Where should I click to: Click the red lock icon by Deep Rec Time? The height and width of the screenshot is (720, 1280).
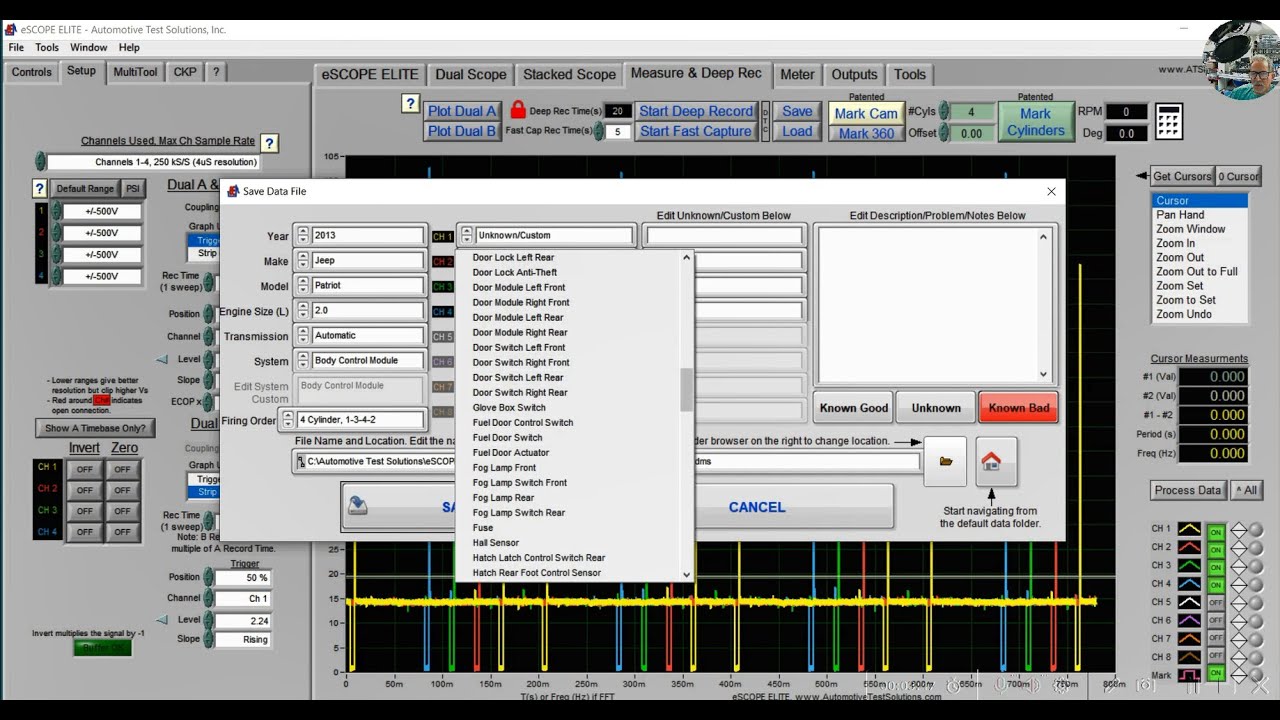(x=518, y=110)
